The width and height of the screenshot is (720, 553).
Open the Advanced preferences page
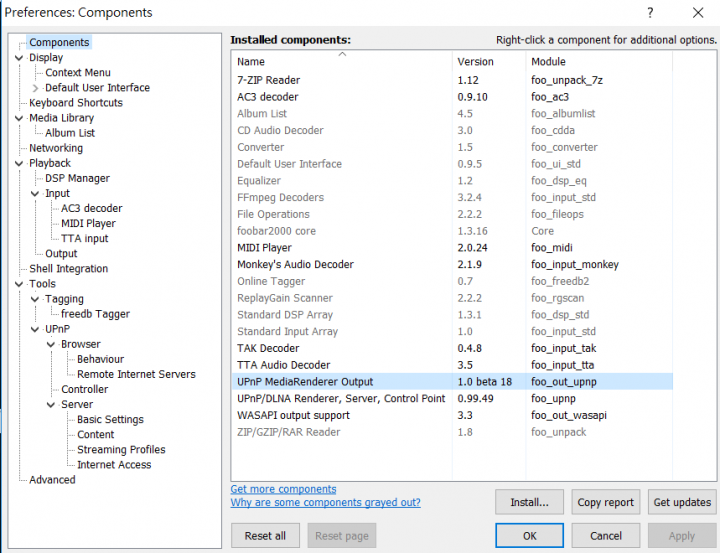(x=52, y=480)
